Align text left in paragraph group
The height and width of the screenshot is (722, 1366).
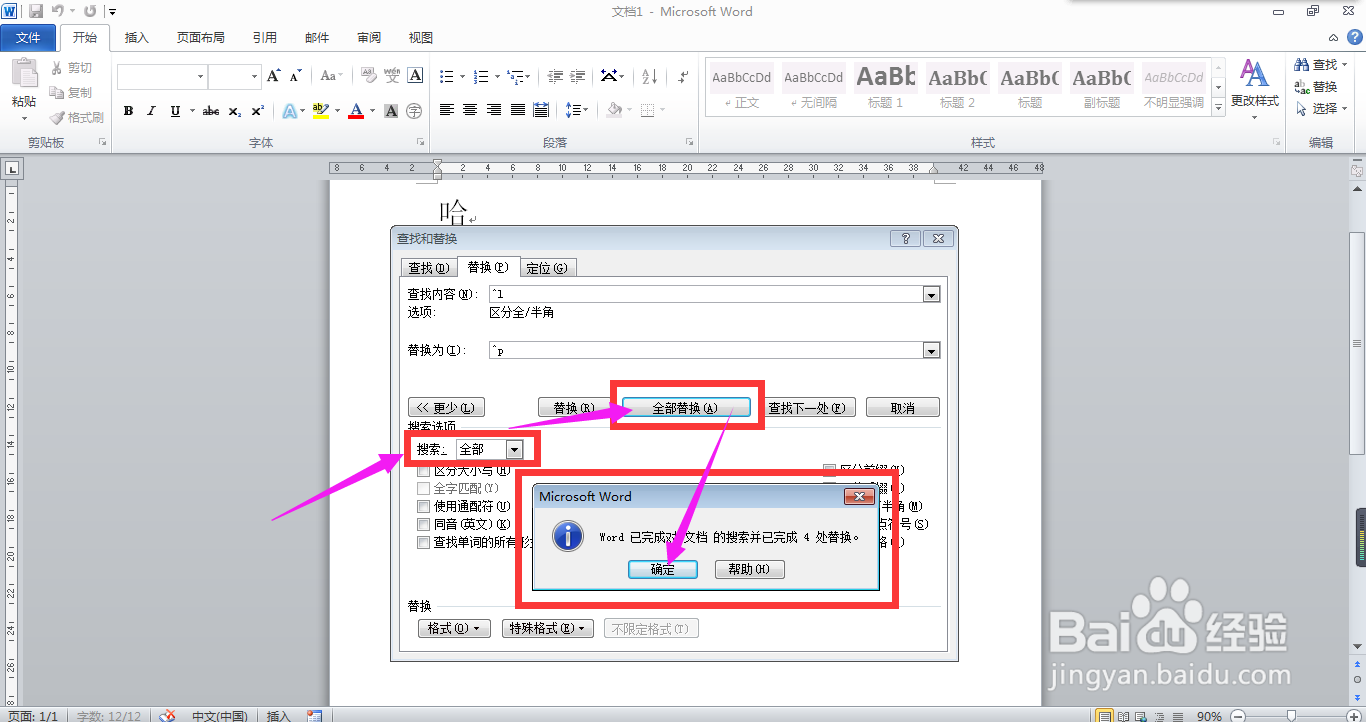coord(447,110)
